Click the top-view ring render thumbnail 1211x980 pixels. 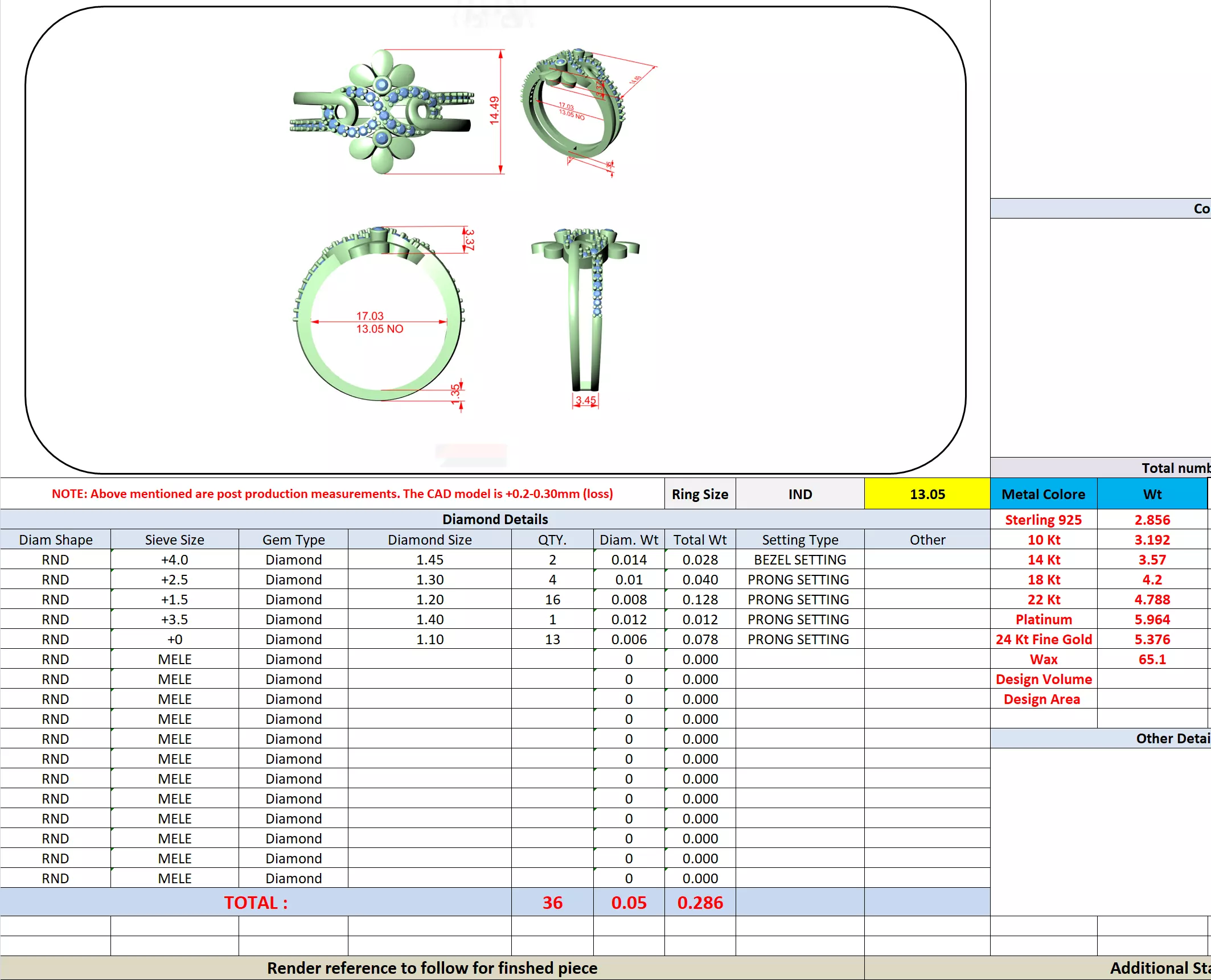(x=381, y=112)
